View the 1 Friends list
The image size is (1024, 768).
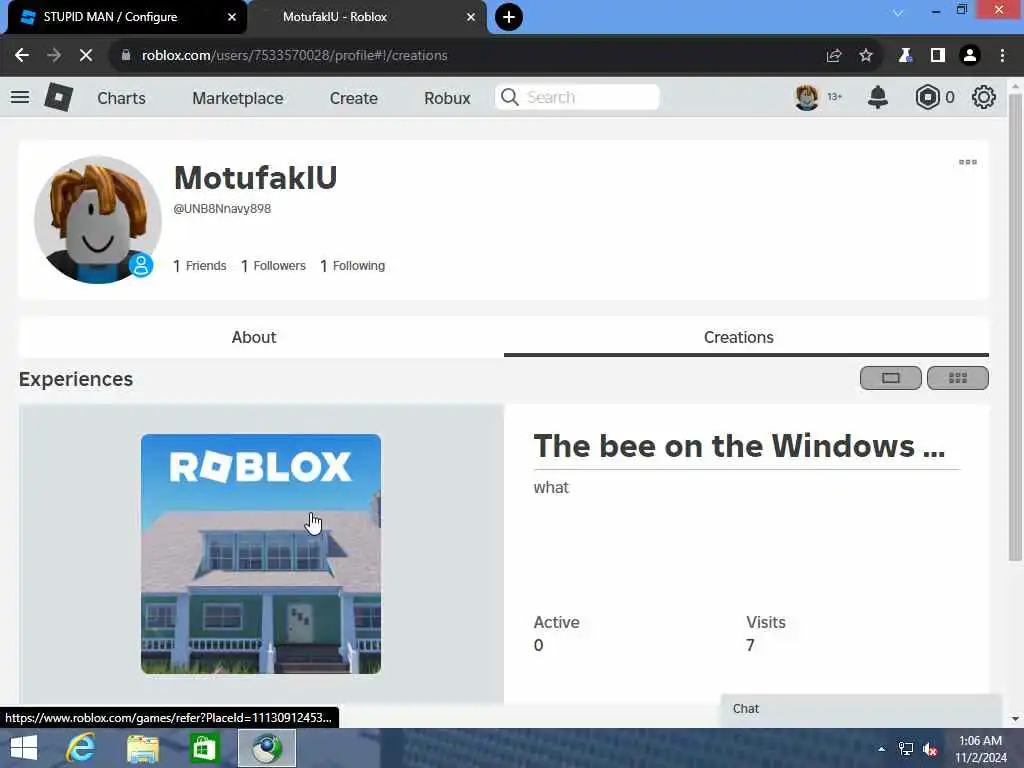pyautogui.click(x=199, y=266)
